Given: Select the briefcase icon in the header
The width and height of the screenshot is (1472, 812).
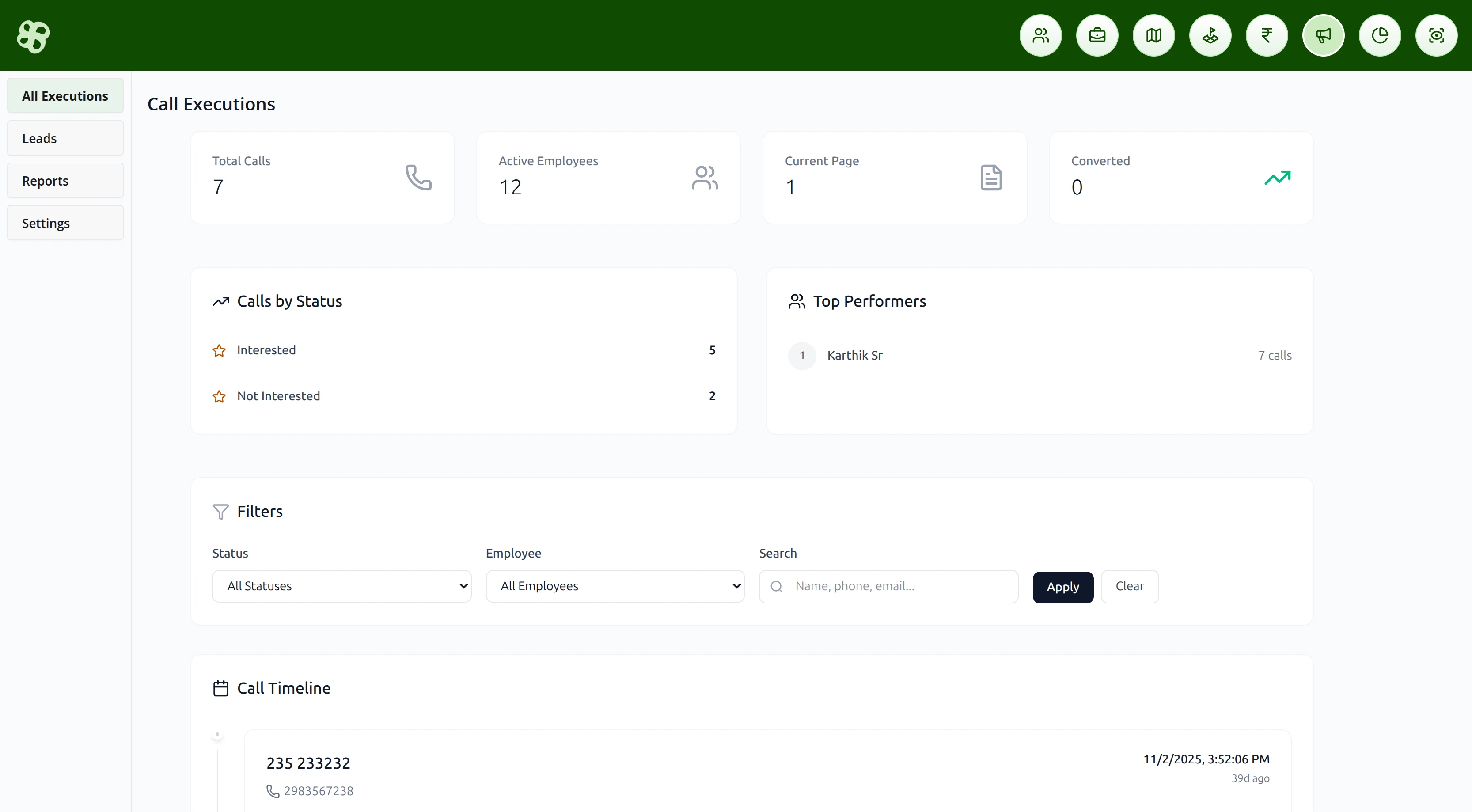Looking at the screenshot, I should 1096,35.
